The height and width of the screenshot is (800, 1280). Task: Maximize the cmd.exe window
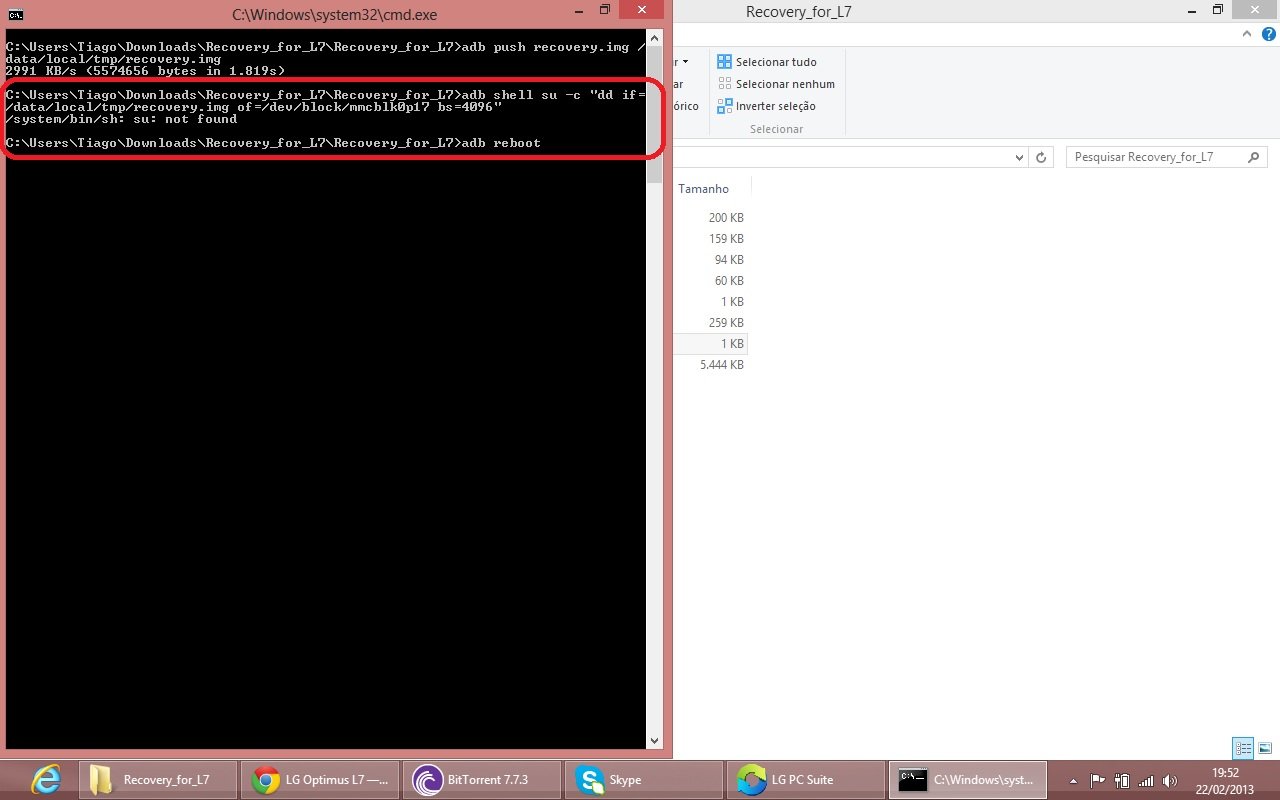tap(605, 10)
